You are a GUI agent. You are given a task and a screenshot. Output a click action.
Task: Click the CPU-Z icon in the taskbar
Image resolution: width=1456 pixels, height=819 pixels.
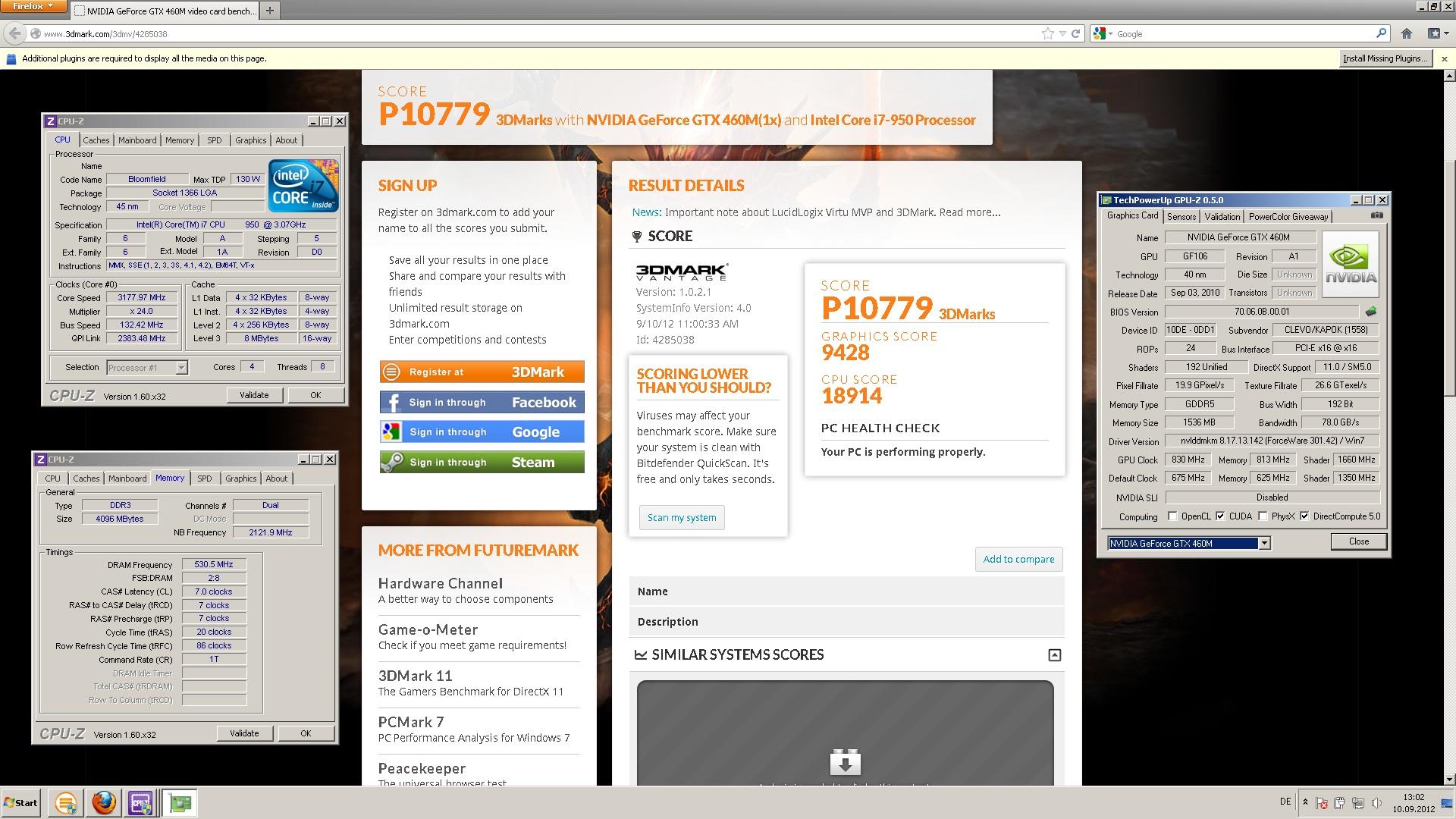click(x=140, y=802)
